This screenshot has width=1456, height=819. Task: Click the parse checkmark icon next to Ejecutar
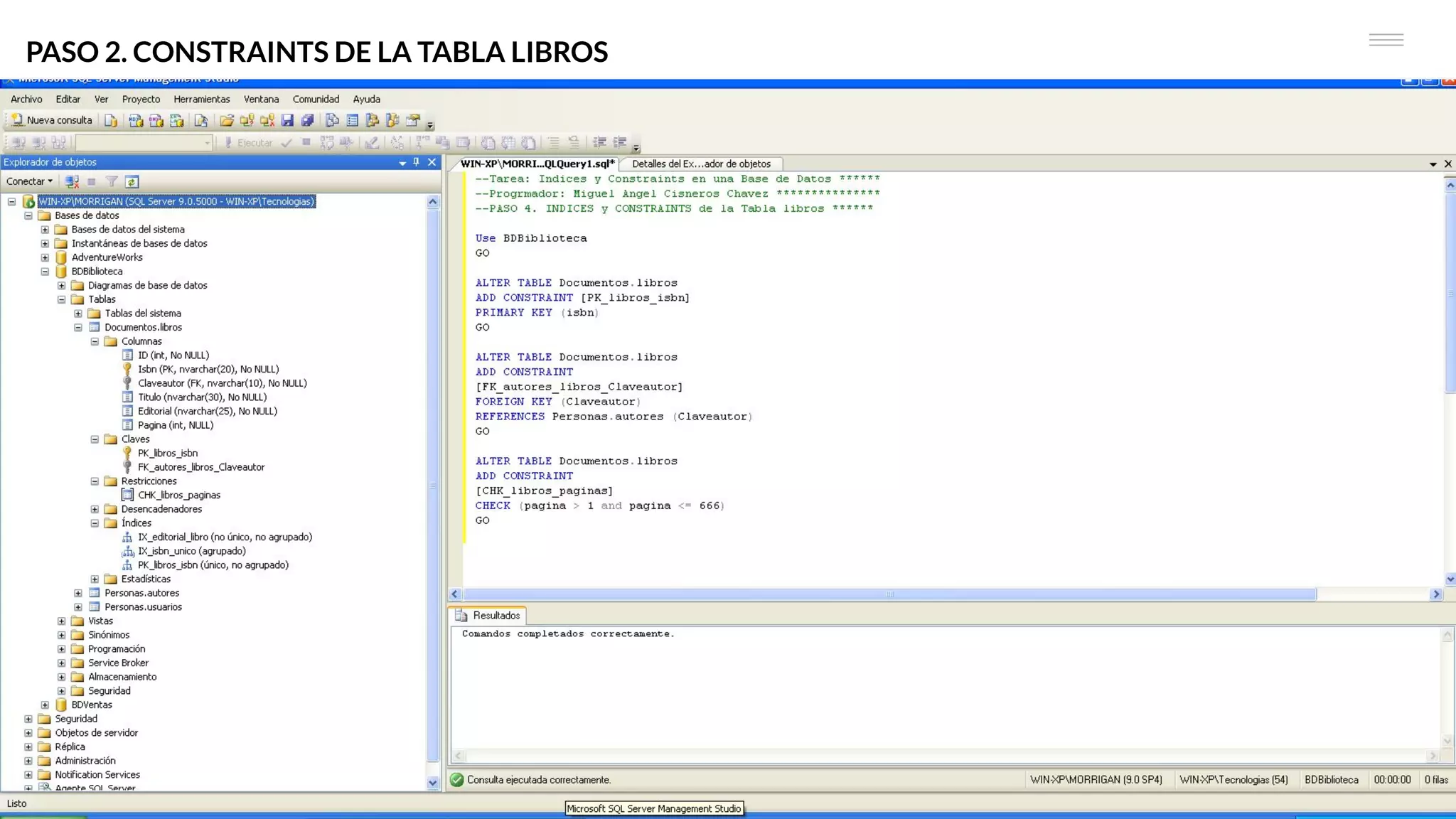pyautogui.click(x=287, y=142)
